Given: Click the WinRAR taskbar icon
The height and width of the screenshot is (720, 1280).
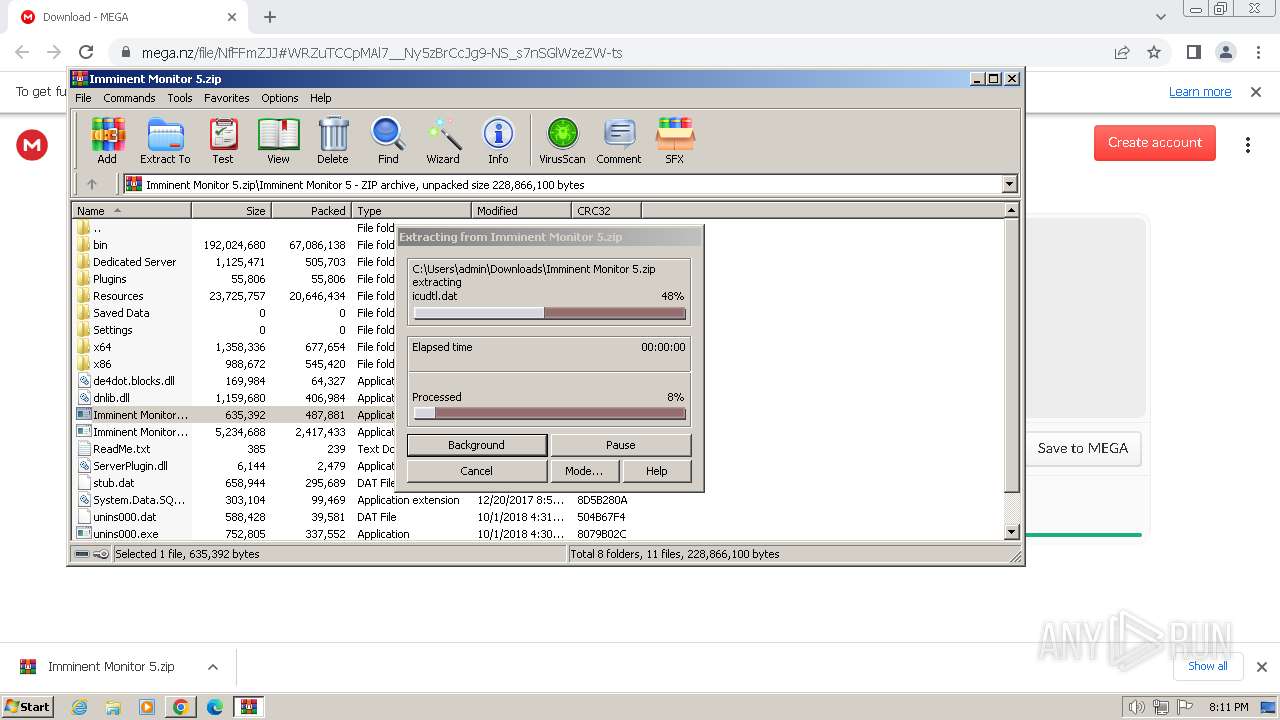Looking at the screenshot, I should tap(249, 707).
